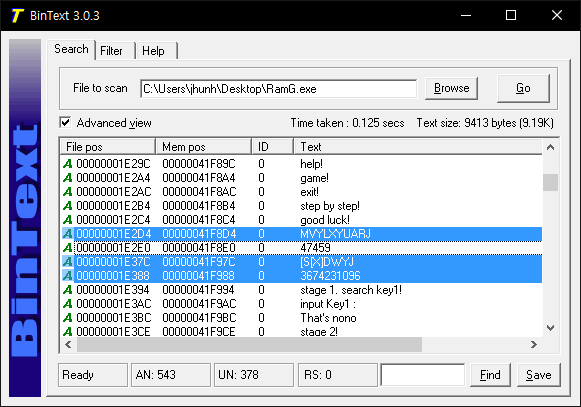Click the Go button to scan
581x407 pixels.
click(523, 88)
